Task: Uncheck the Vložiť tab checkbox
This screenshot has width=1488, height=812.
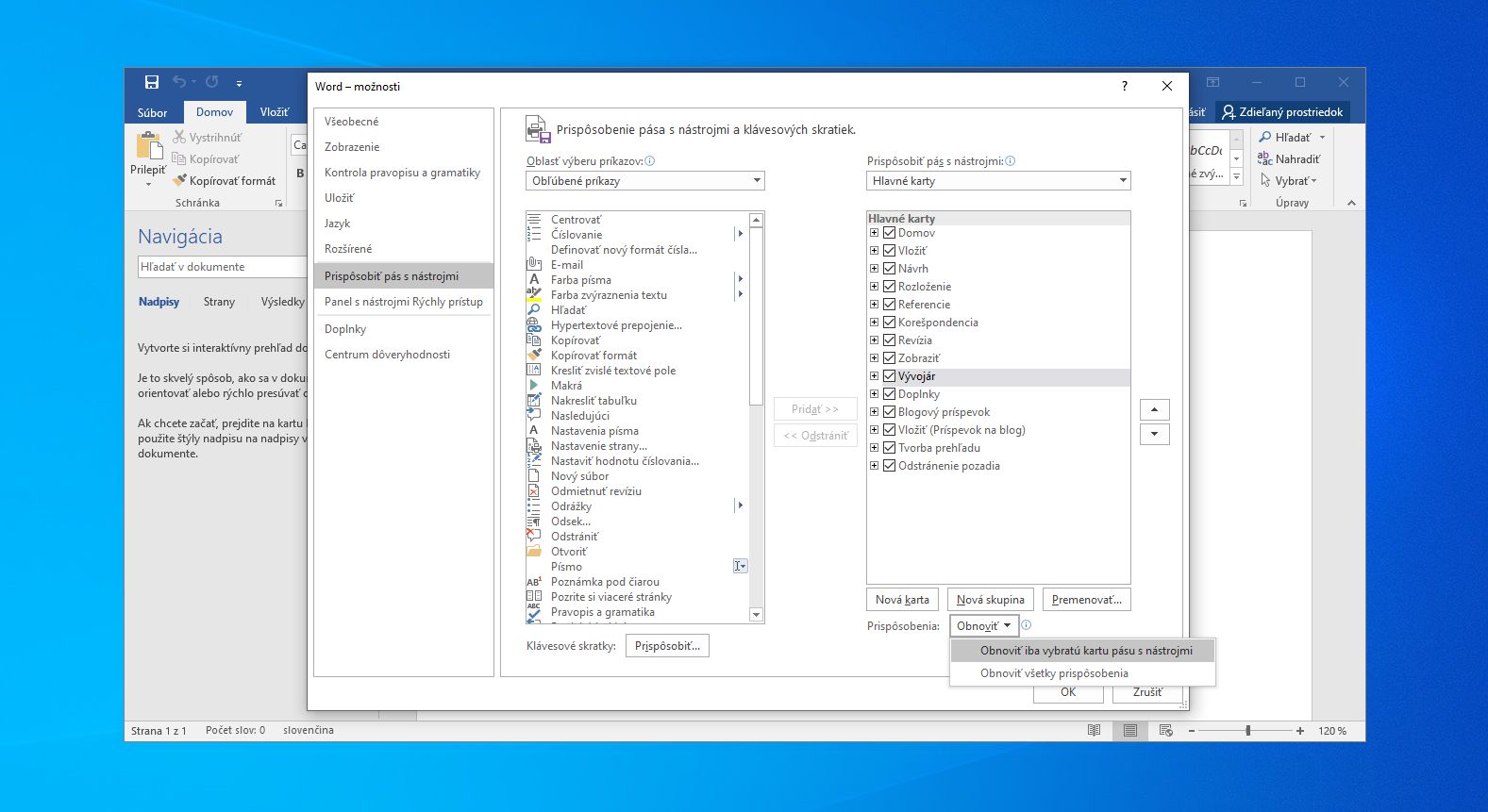Action: coord(889,251)
